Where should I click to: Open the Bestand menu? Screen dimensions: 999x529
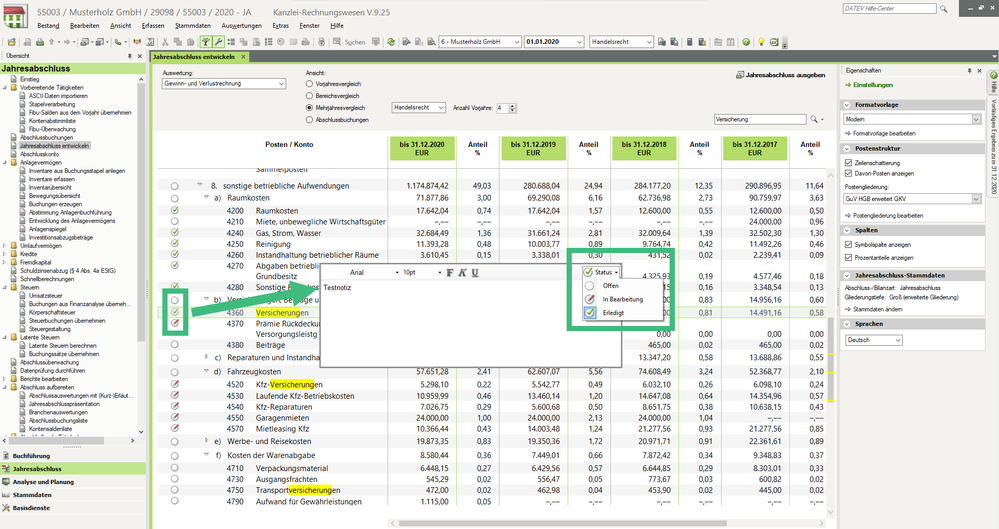pyautogui.click(x=48, y=25)
